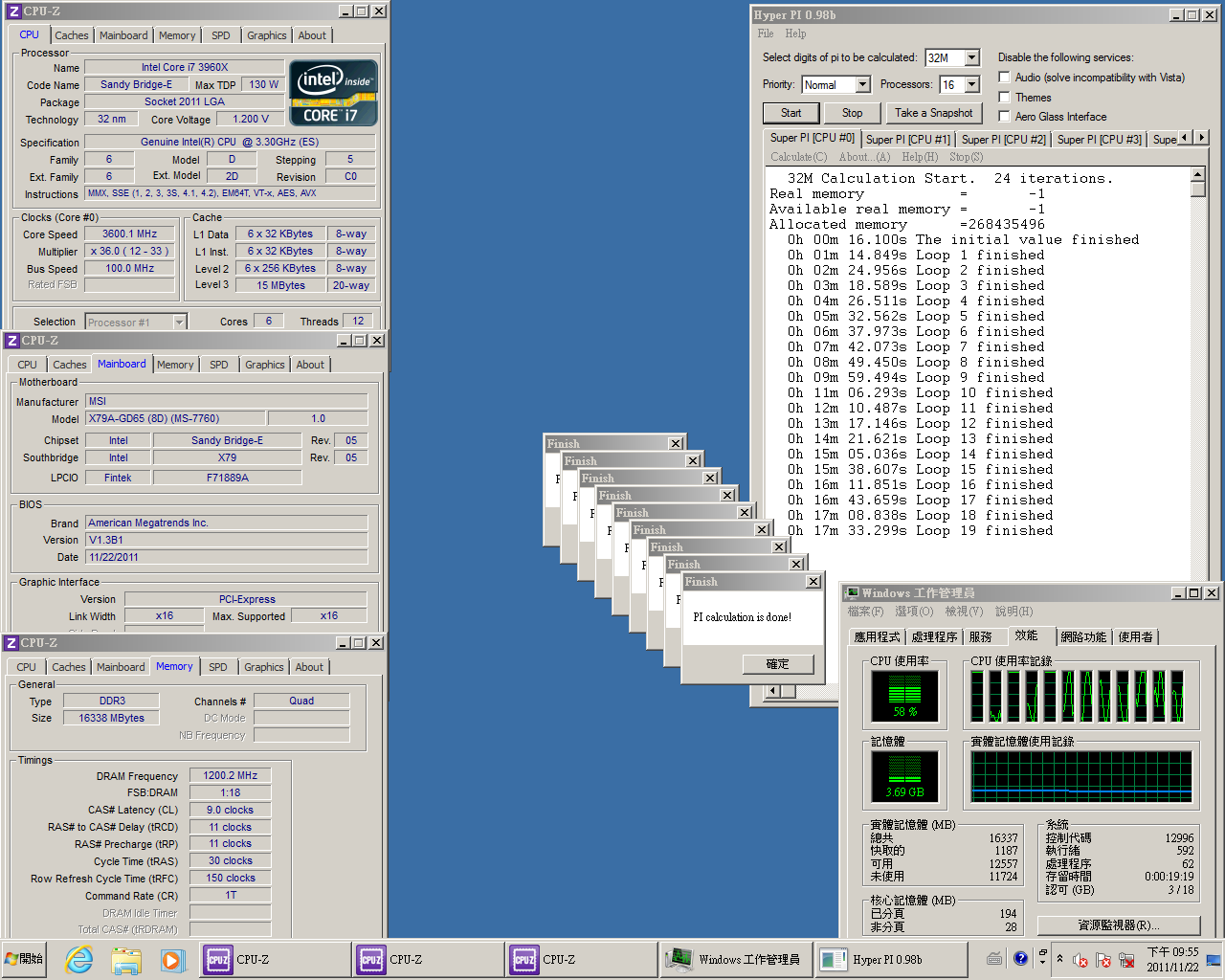Select the CAS# Latency '9.0 clocks' value
Screen dimensions: 1225x980
tap(231, 811)
